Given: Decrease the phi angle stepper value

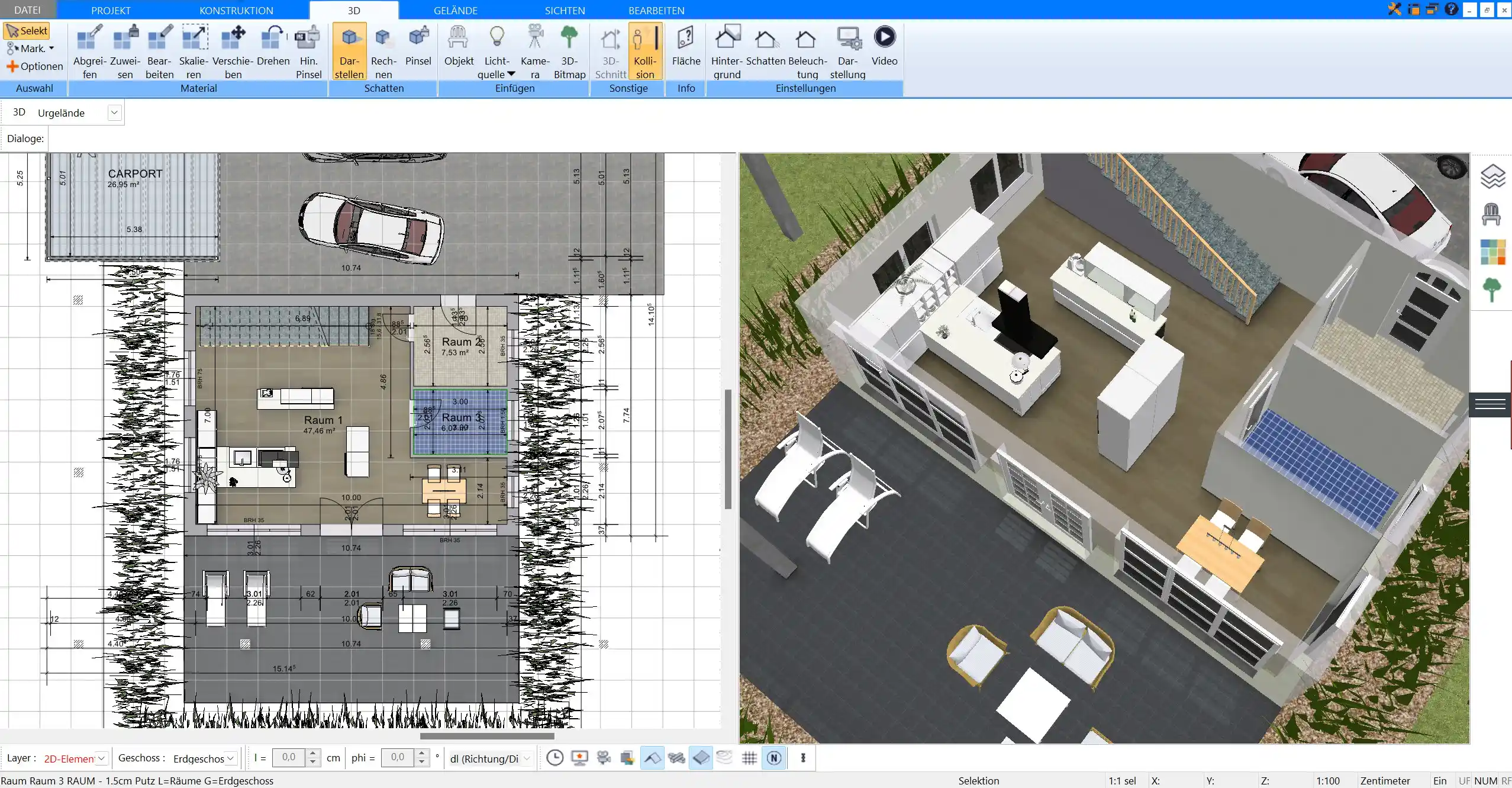Looking at the screenshot, I should click(x=421, y=763).
